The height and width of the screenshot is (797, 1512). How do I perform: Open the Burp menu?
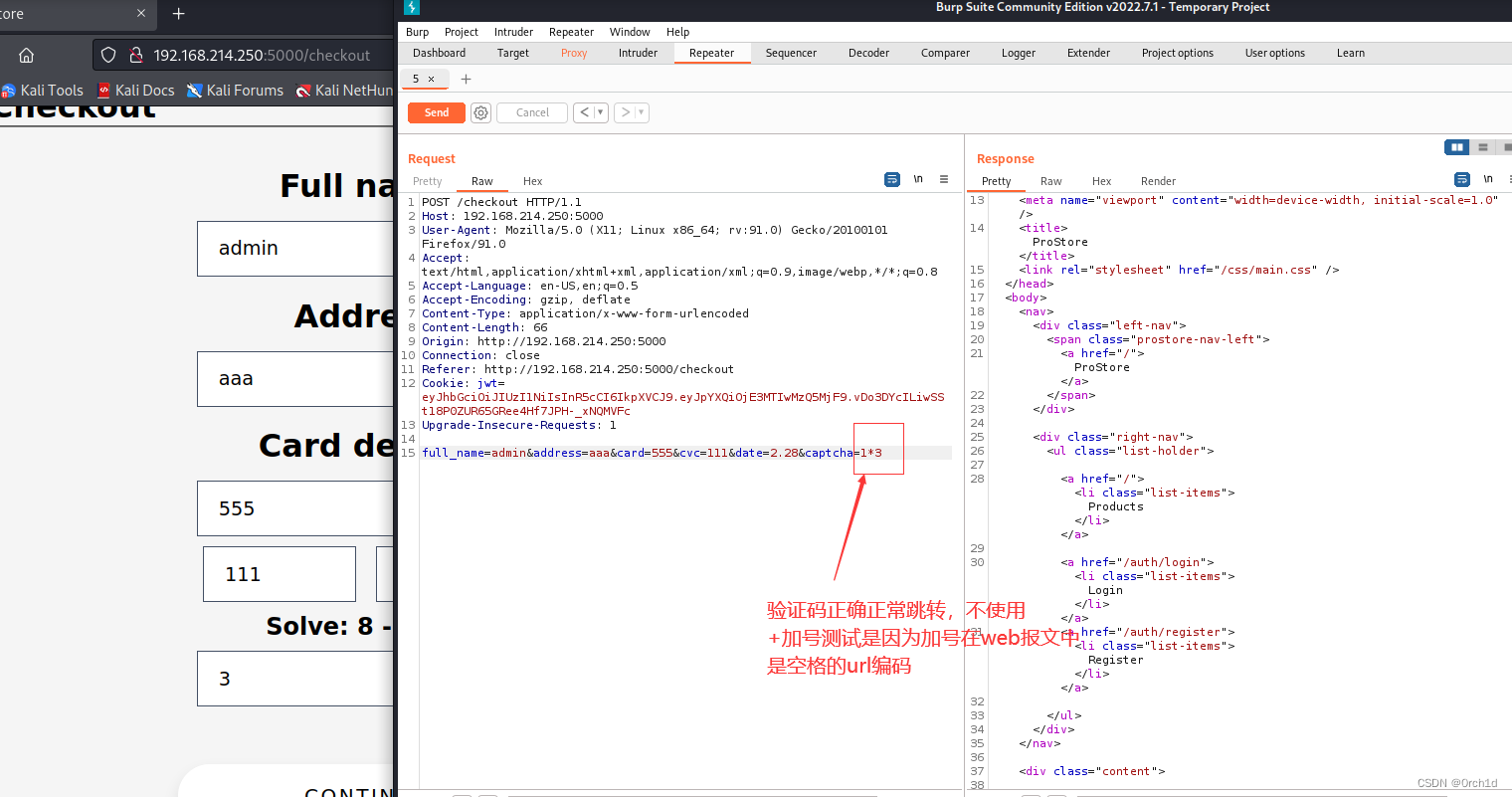pyautogui.click(x=417, y=32)
